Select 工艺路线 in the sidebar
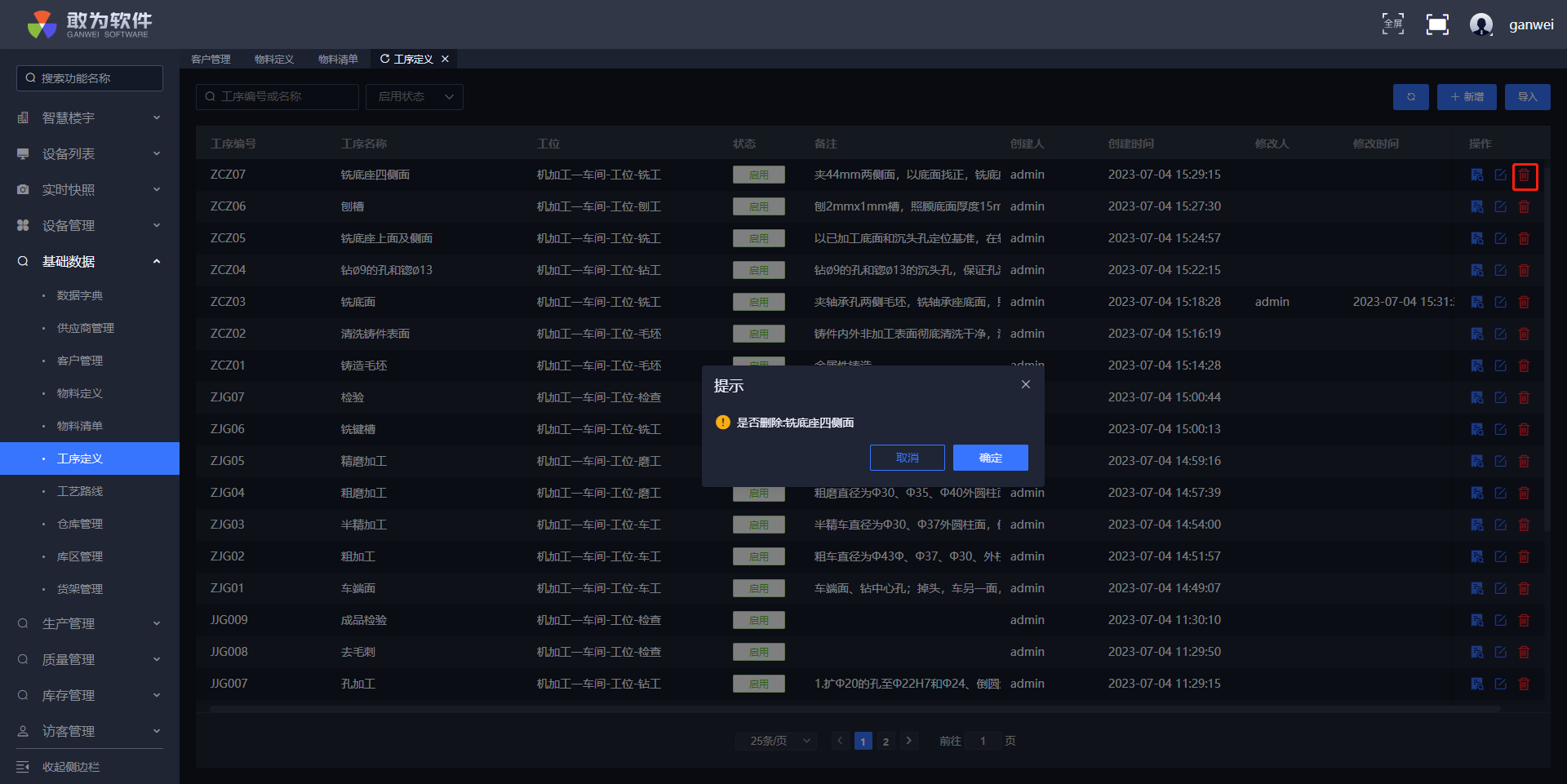This screenshot has width=1567, height=784. [80, 491]
